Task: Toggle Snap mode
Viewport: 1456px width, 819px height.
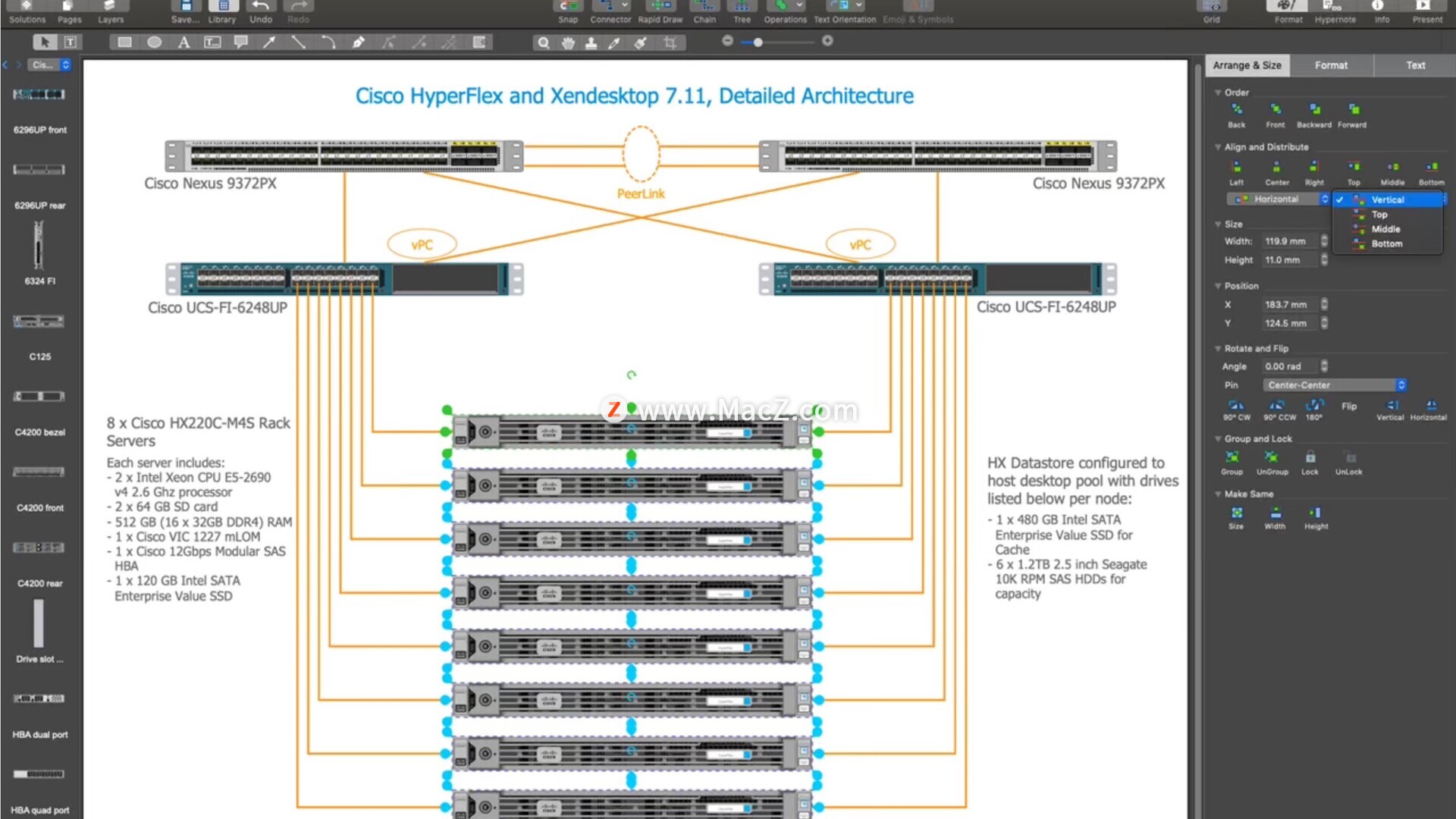Action: click(x=568, y=12)
